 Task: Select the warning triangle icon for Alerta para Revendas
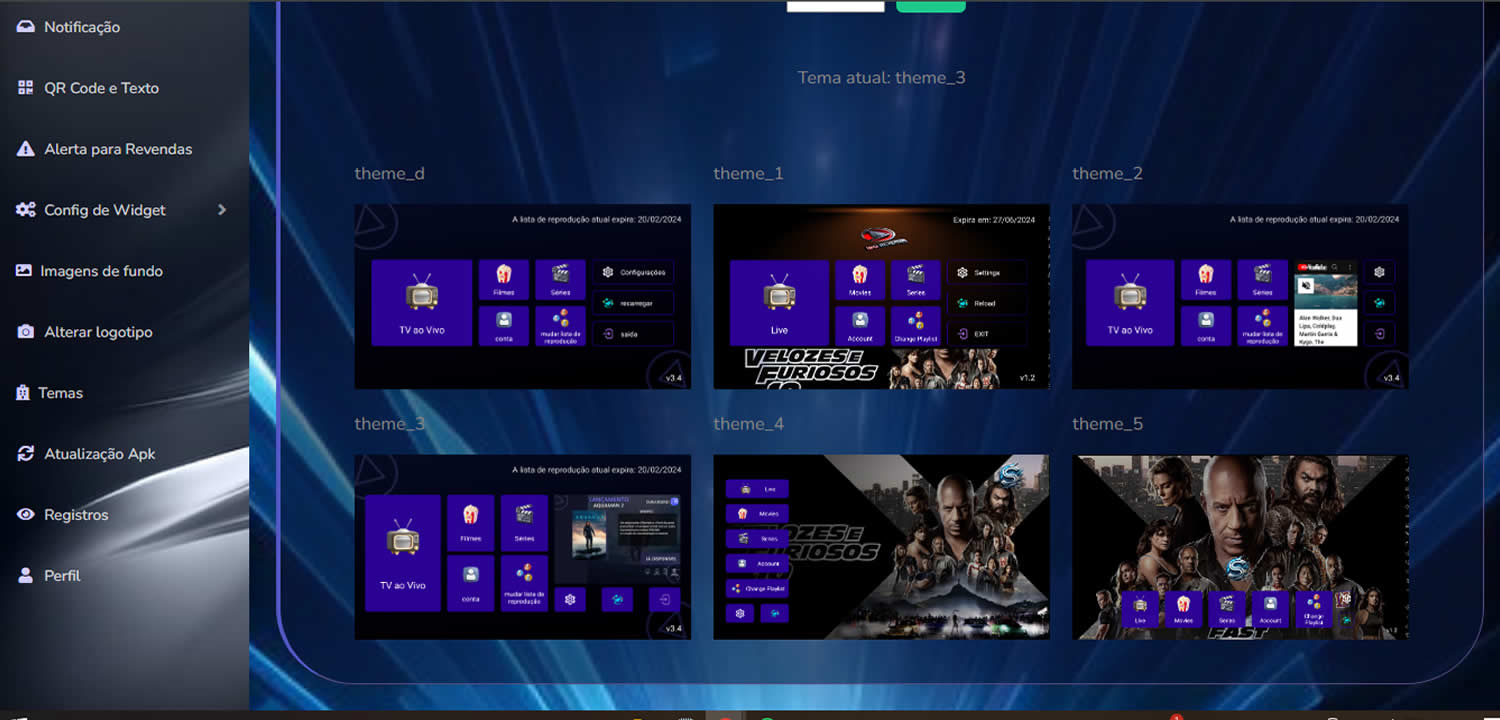[x=26, y=149]
